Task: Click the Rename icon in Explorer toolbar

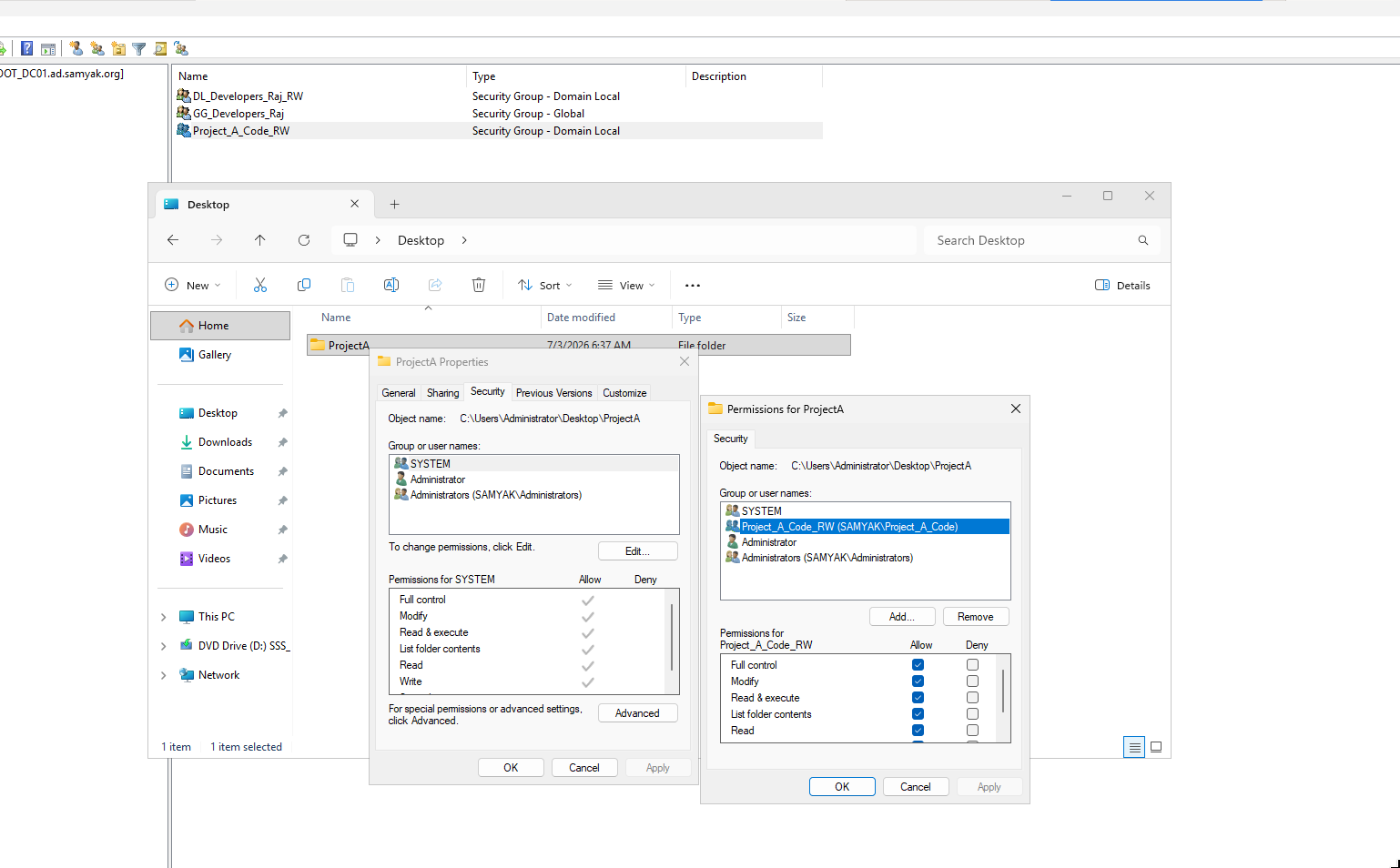Action: [391, 285]
